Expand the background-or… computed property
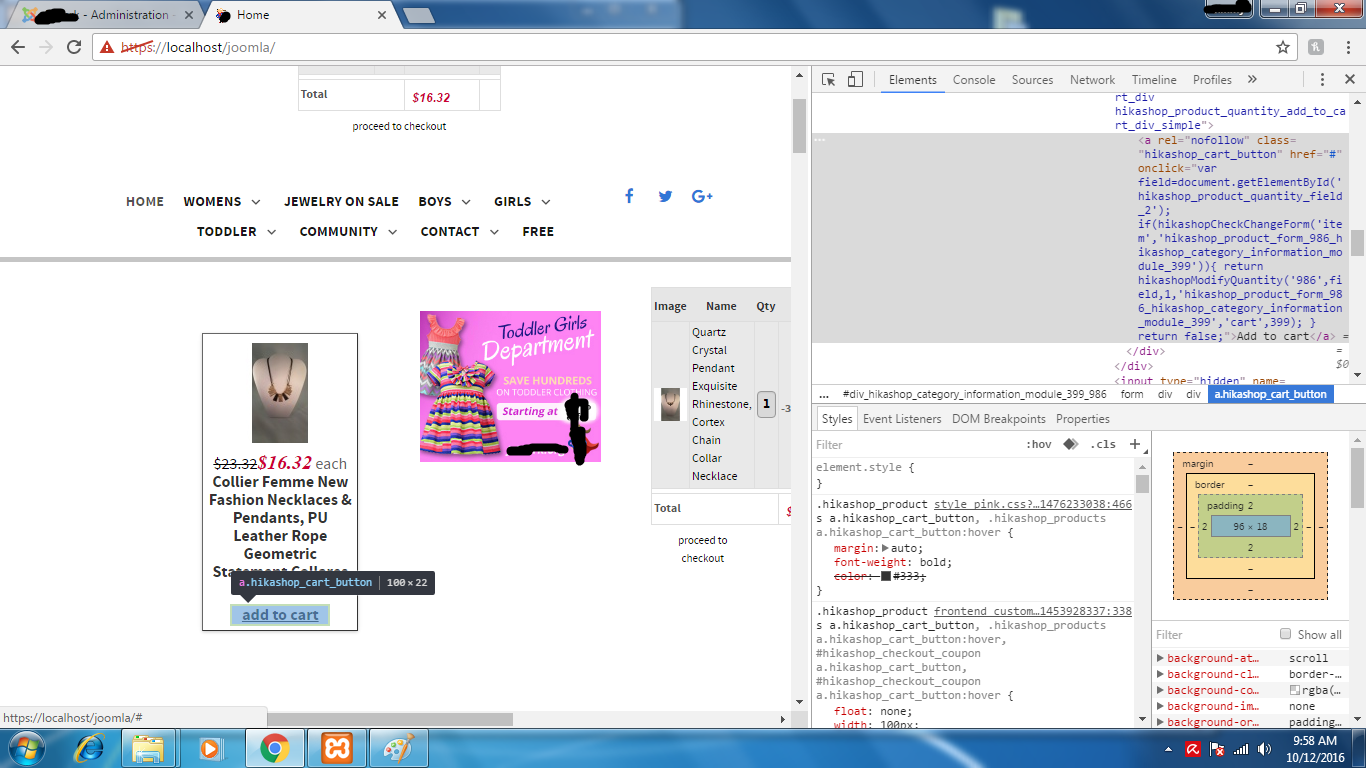This screenshot has width=1366, height=768. 1160,722
